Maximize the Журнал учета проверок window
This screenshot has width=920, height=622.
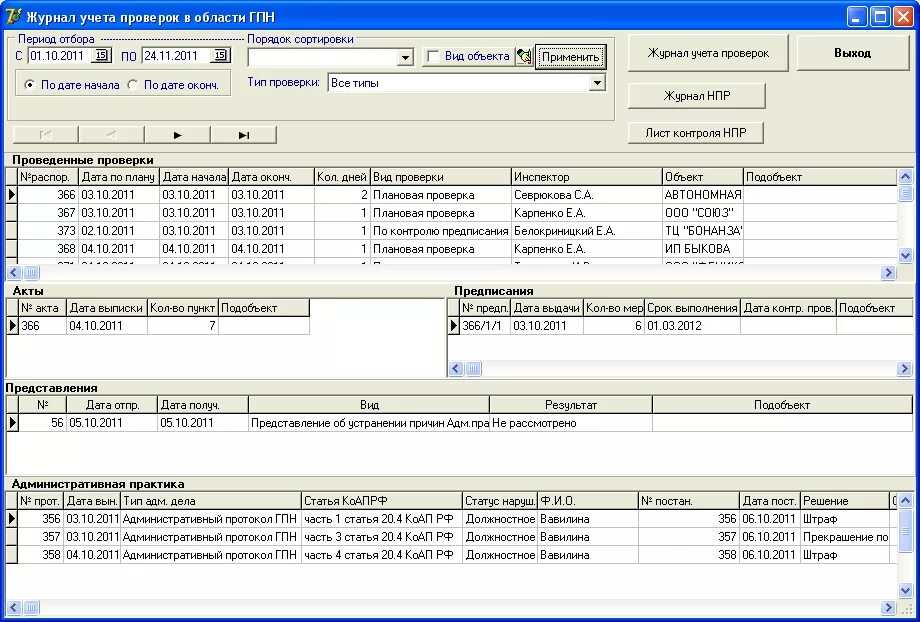click(x=880, y=16)
